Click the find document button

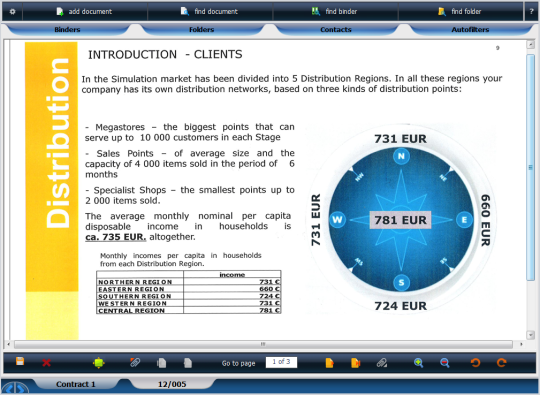pyautogui.click(x=210, y=11)
